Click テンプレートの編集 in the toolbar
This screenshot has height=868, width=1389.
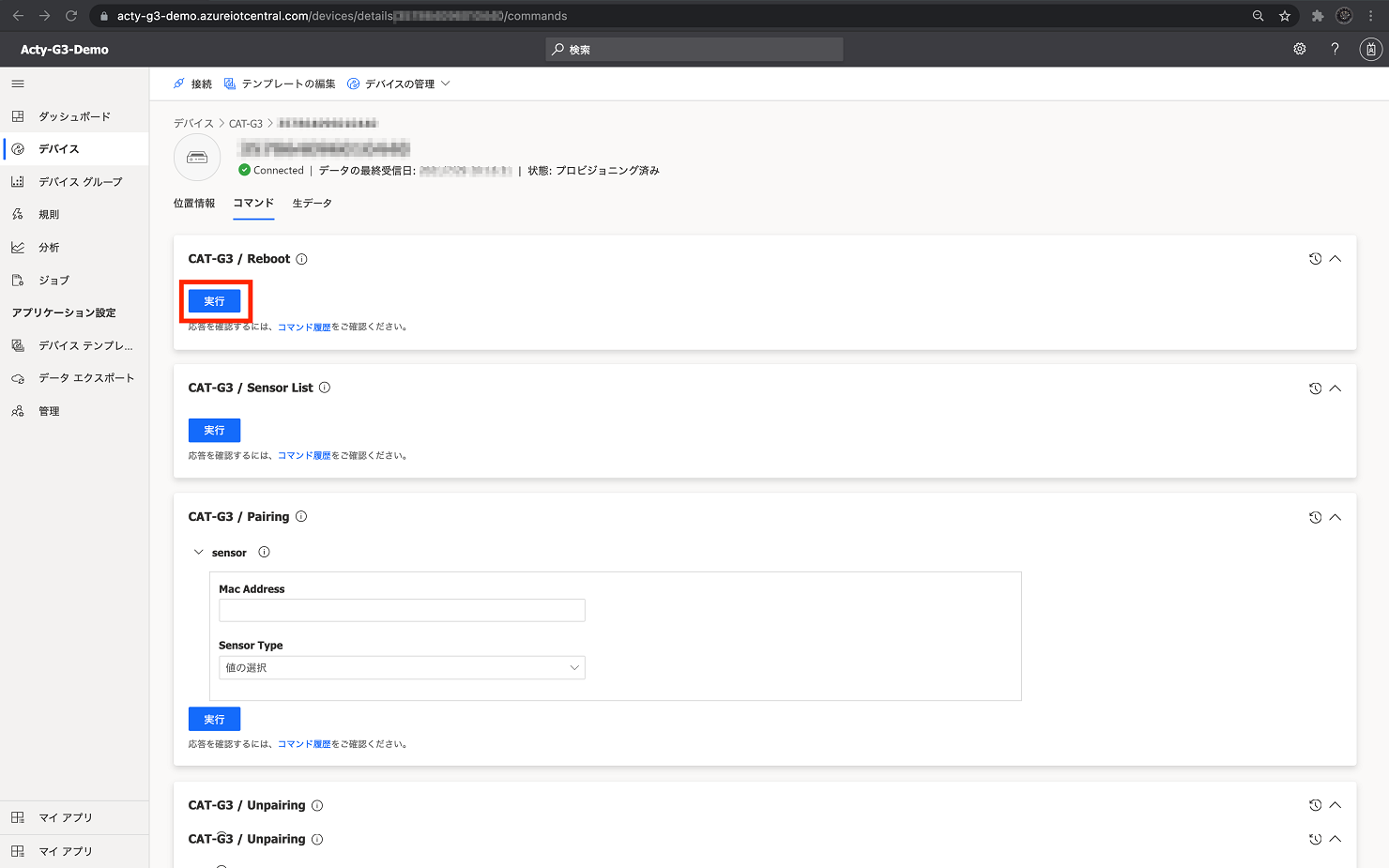(280, 84)
